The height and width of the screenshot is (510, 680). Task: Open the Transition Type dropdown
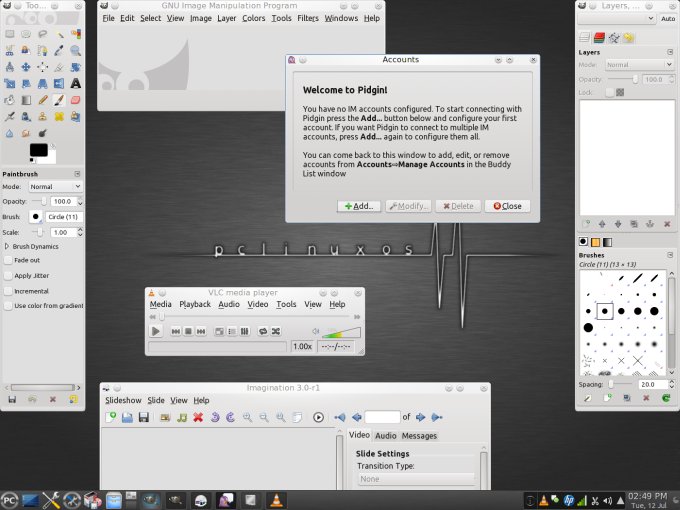click(416, 479)
